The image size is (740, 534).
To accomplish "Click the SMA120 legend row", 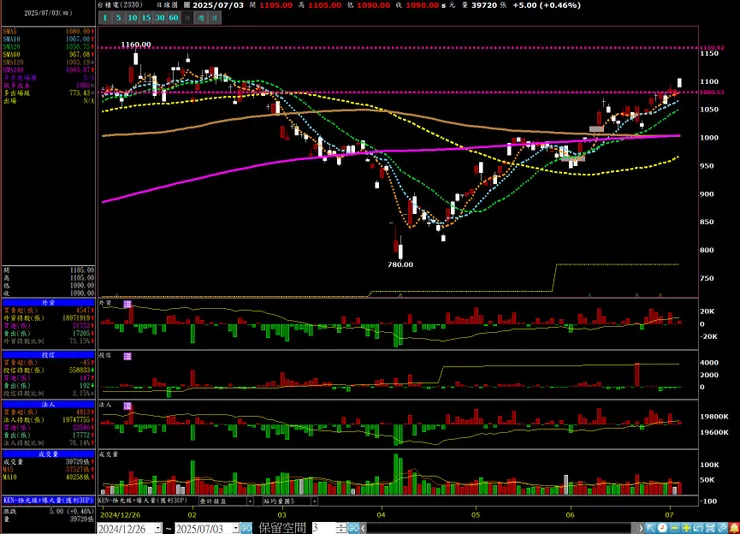I will tap(49, 62).
